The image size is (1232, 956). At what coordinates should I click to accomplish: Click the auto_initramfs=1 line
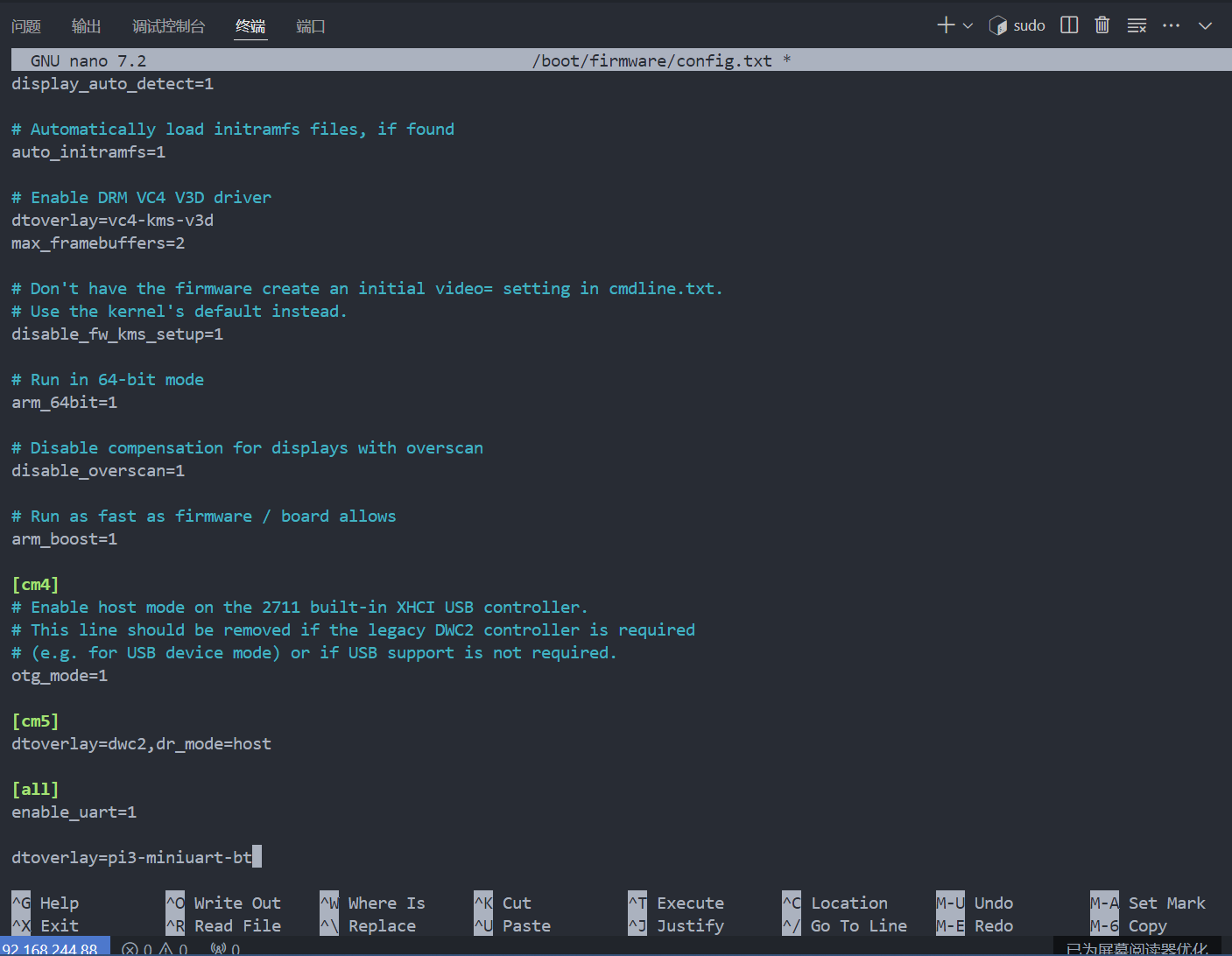point(88,151)
